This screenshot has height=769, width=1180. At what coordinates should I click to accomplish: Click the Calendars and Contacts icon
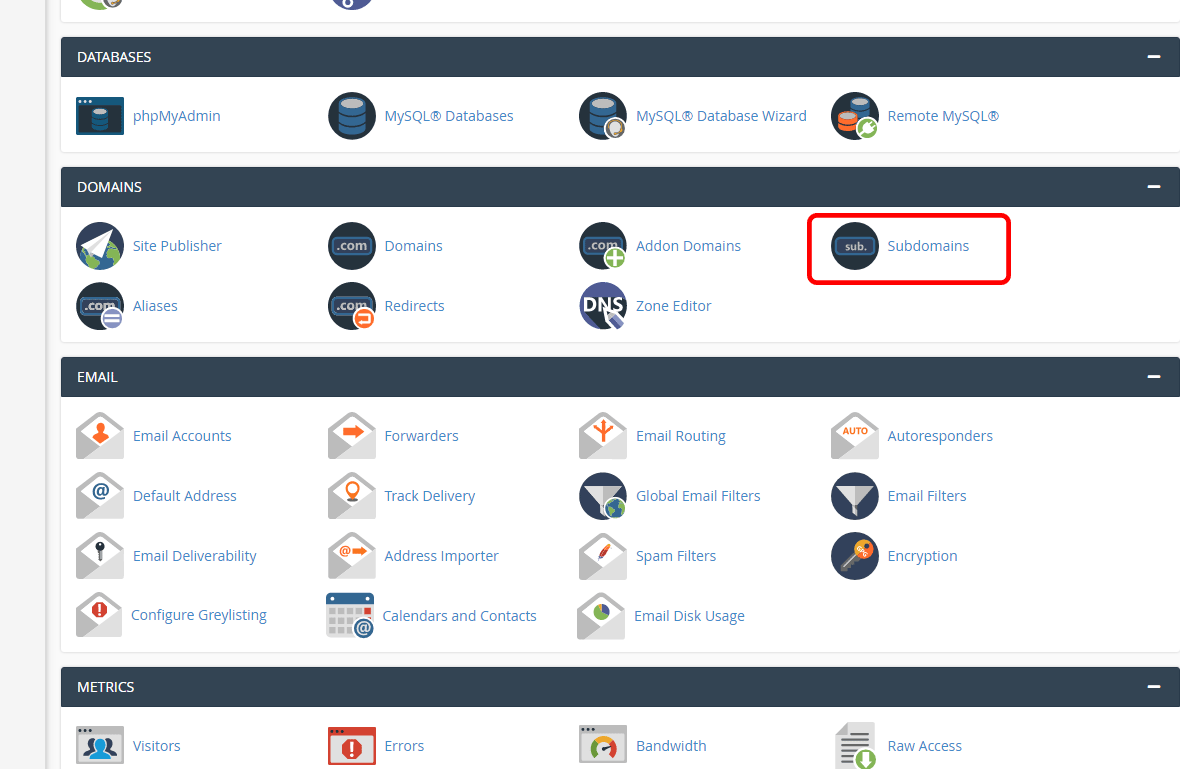350,616
